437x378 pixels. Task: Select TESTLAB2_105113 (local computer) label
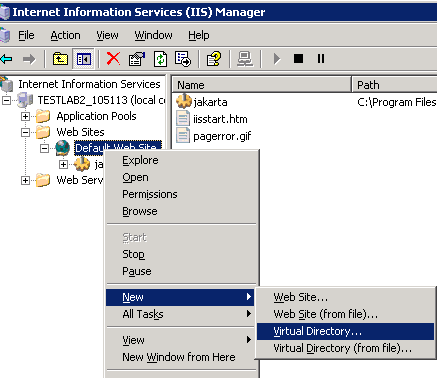tap(101, 100)
